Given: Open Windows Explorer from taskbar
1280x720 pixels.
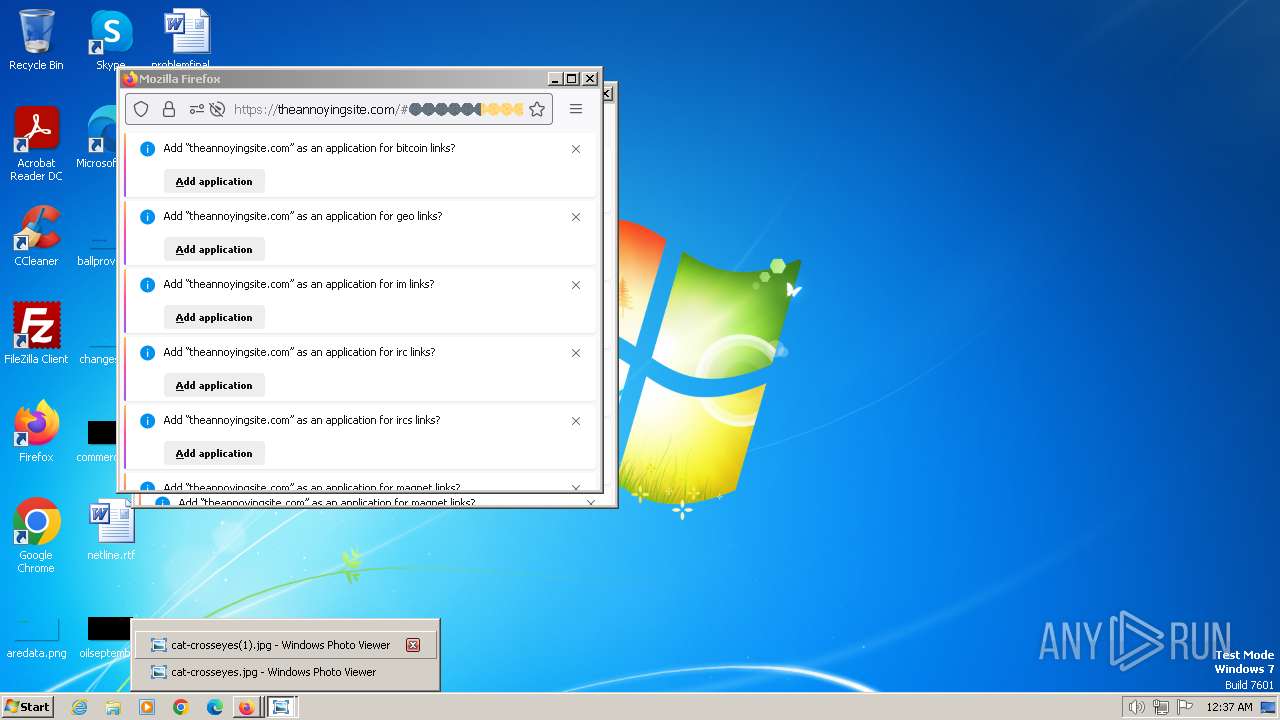Looking at the screenshot, I should click(113, 707).
